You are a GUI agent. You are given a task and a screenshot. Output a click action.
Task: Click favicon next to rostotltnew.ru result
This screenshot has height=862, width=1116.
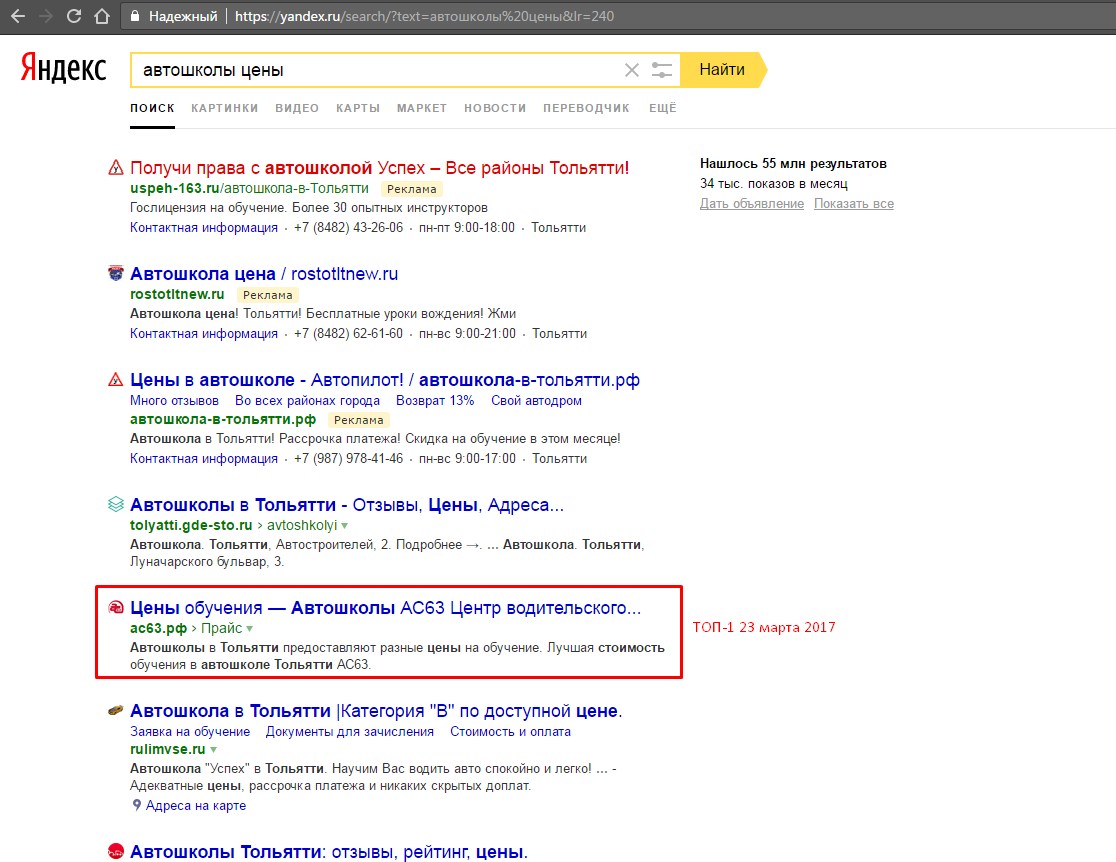pos(115,273)
